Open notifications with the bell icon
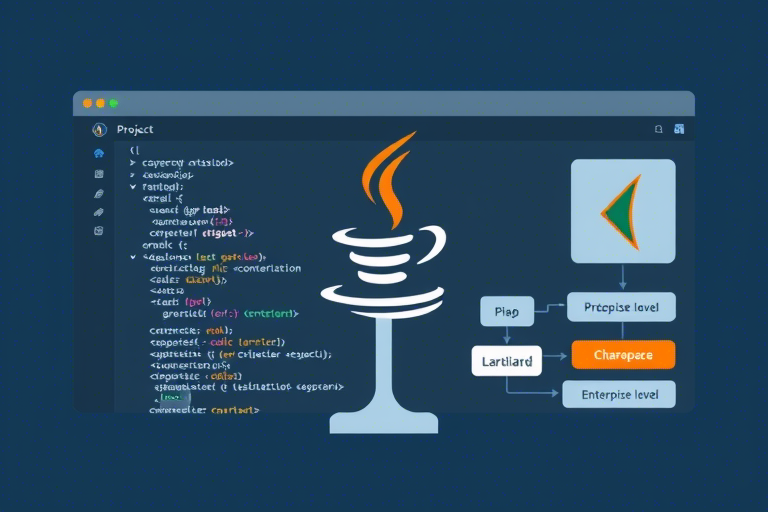 click(659, 129)
